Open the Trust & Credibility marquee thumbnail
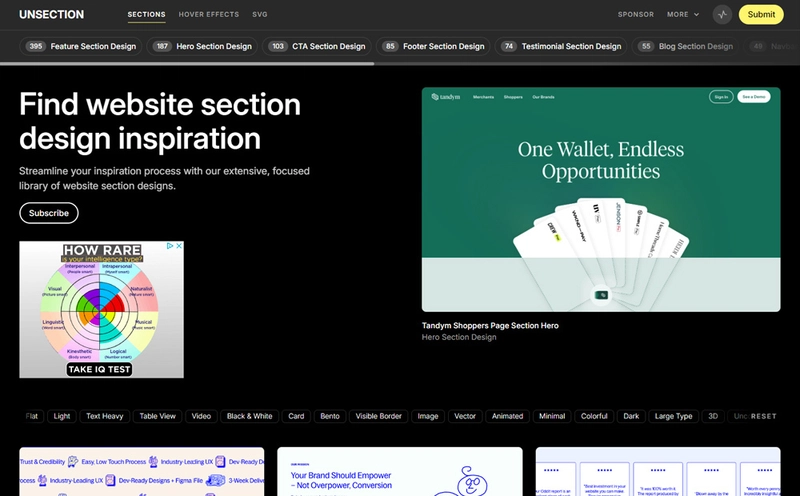Screen dimensions: 800x496 pos(142,472)
